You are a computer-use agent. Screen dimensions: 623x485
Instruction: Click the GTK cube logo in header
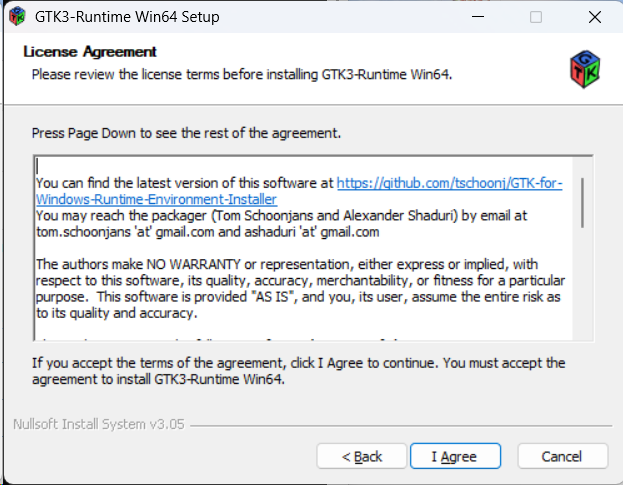pyautogui.click(x=585, y=69)
